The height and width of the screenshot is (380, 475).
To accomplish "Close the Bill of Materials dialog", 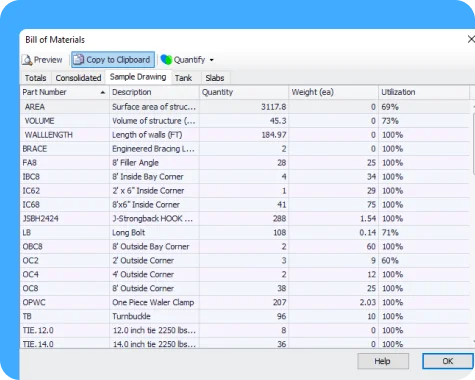I will coord(471,39).
